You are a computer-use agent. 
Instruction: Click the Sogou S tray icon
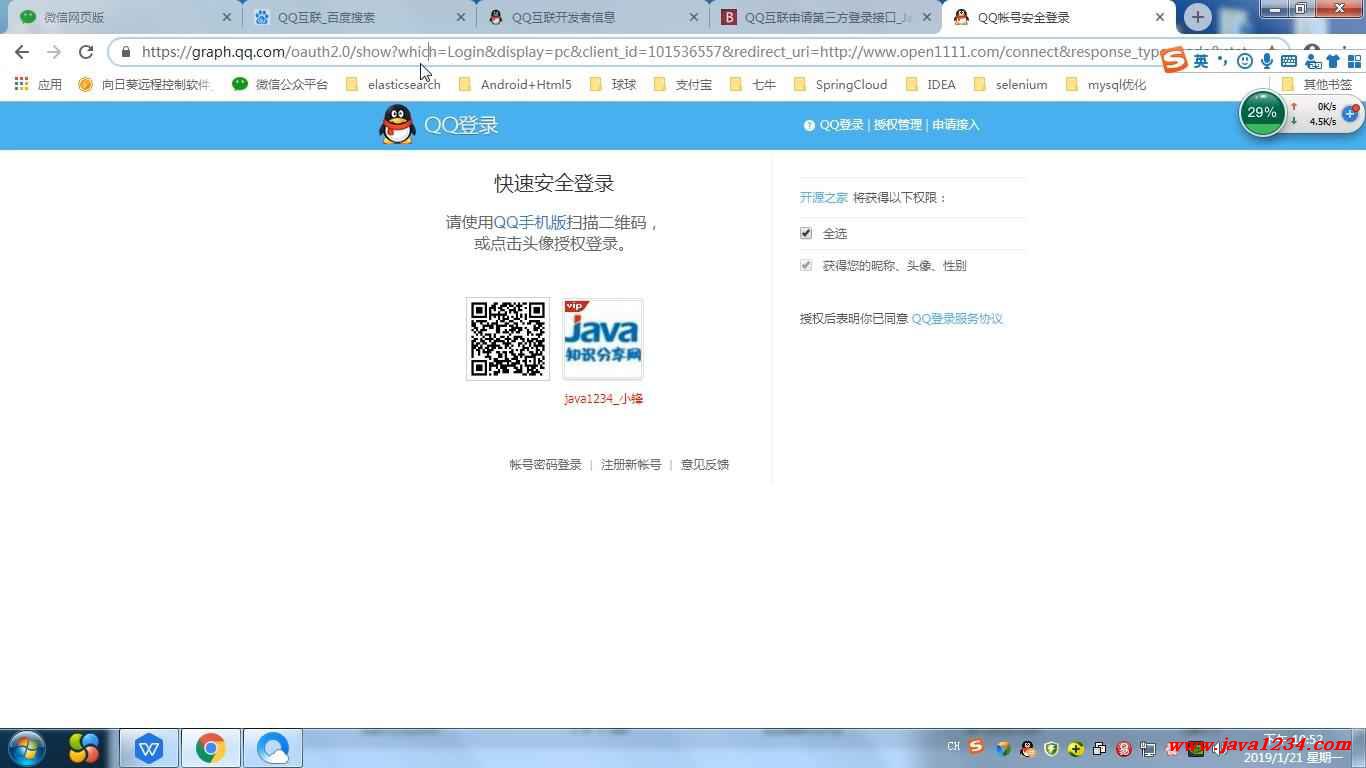976,747
